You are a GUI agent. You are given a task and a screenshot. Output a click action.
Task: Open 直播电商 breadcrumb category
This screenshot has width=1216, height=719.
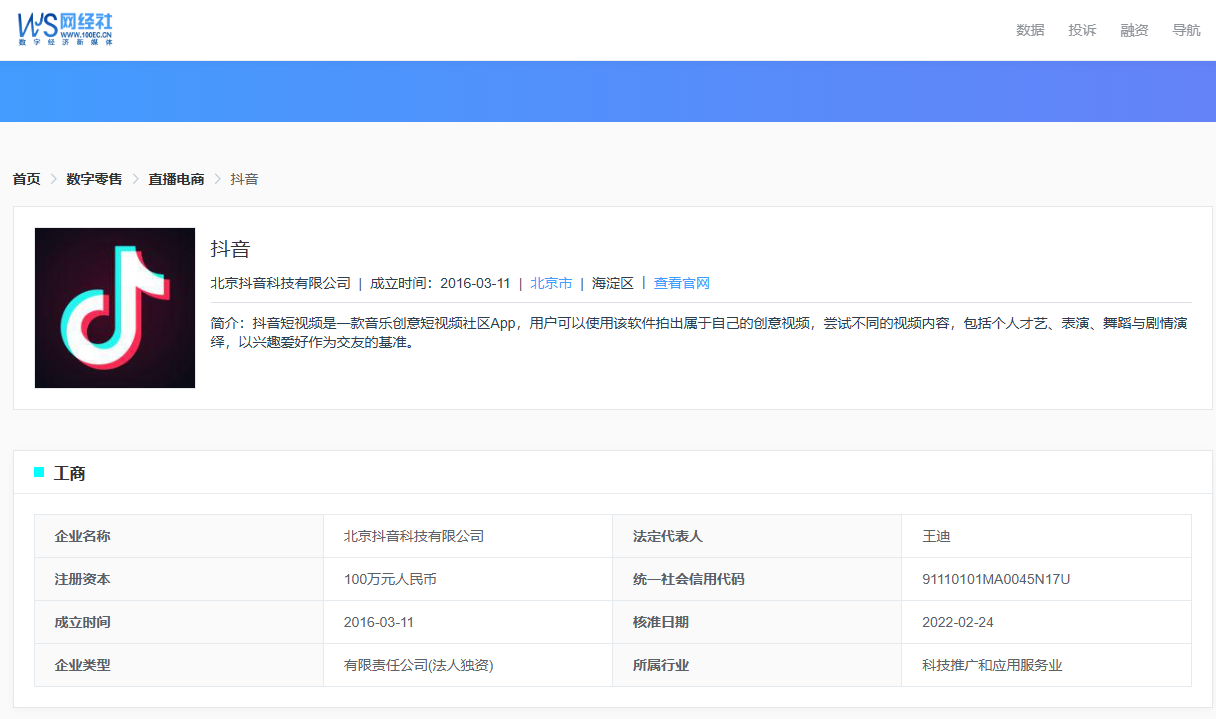pos(176,179)
